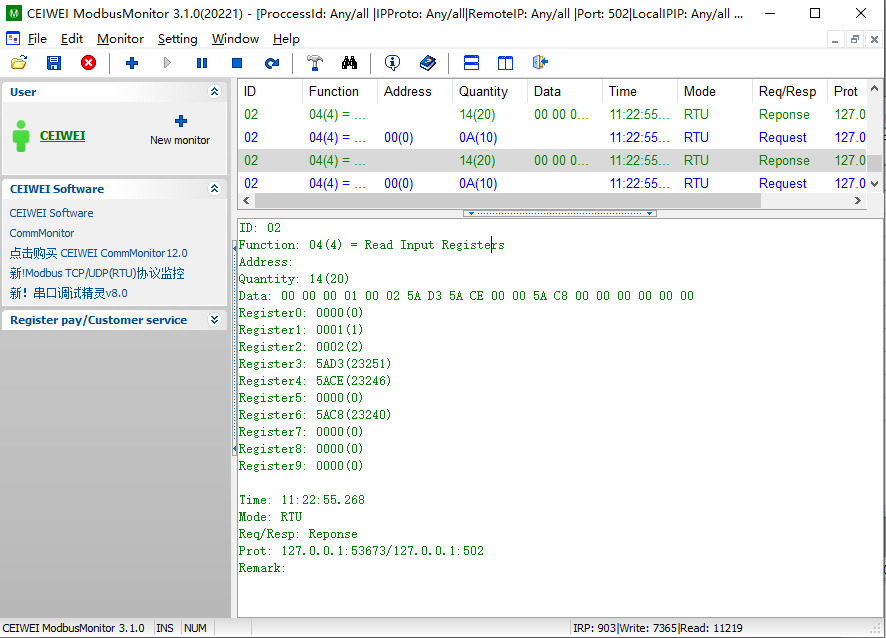Collapse the CEIWEI Software panel chevron

pyautogui.click(x=214, y=189)
